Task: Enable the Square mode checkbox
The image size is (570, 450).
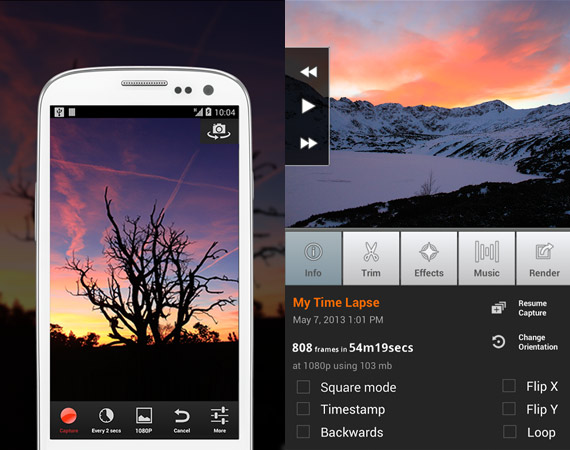Action: (x=303, y=387)
